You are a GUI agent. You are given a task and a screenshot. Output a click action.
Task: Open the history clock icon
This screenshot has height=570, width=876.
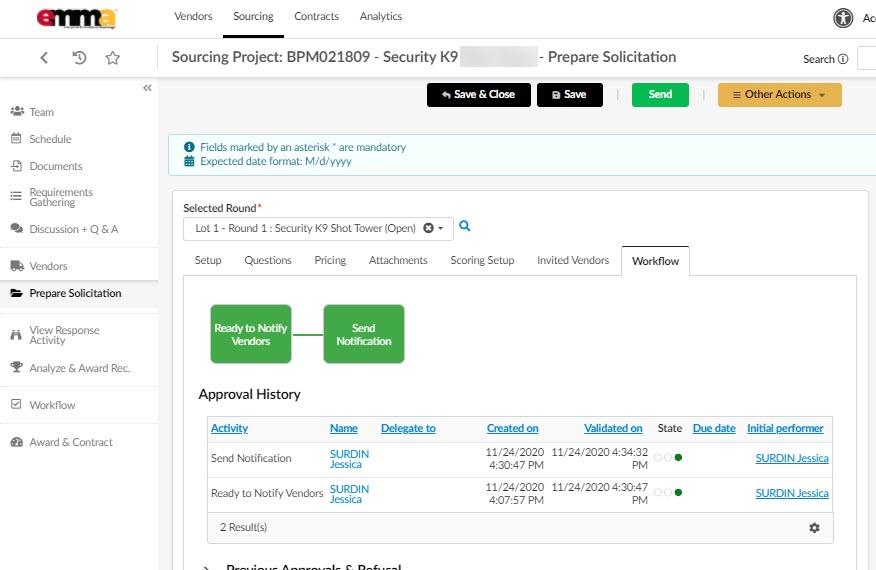click(79, 58)
